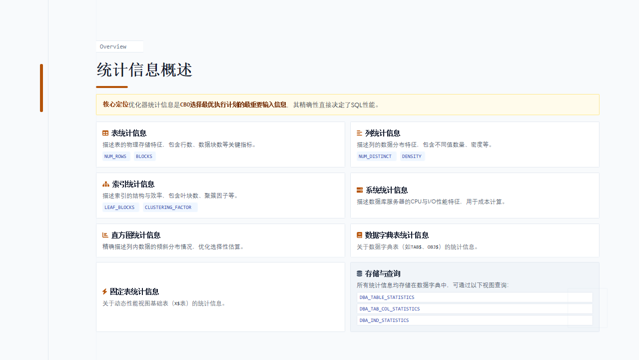
Task: Click the server icon beside 系统统计信息
Action: click(359, 190)
